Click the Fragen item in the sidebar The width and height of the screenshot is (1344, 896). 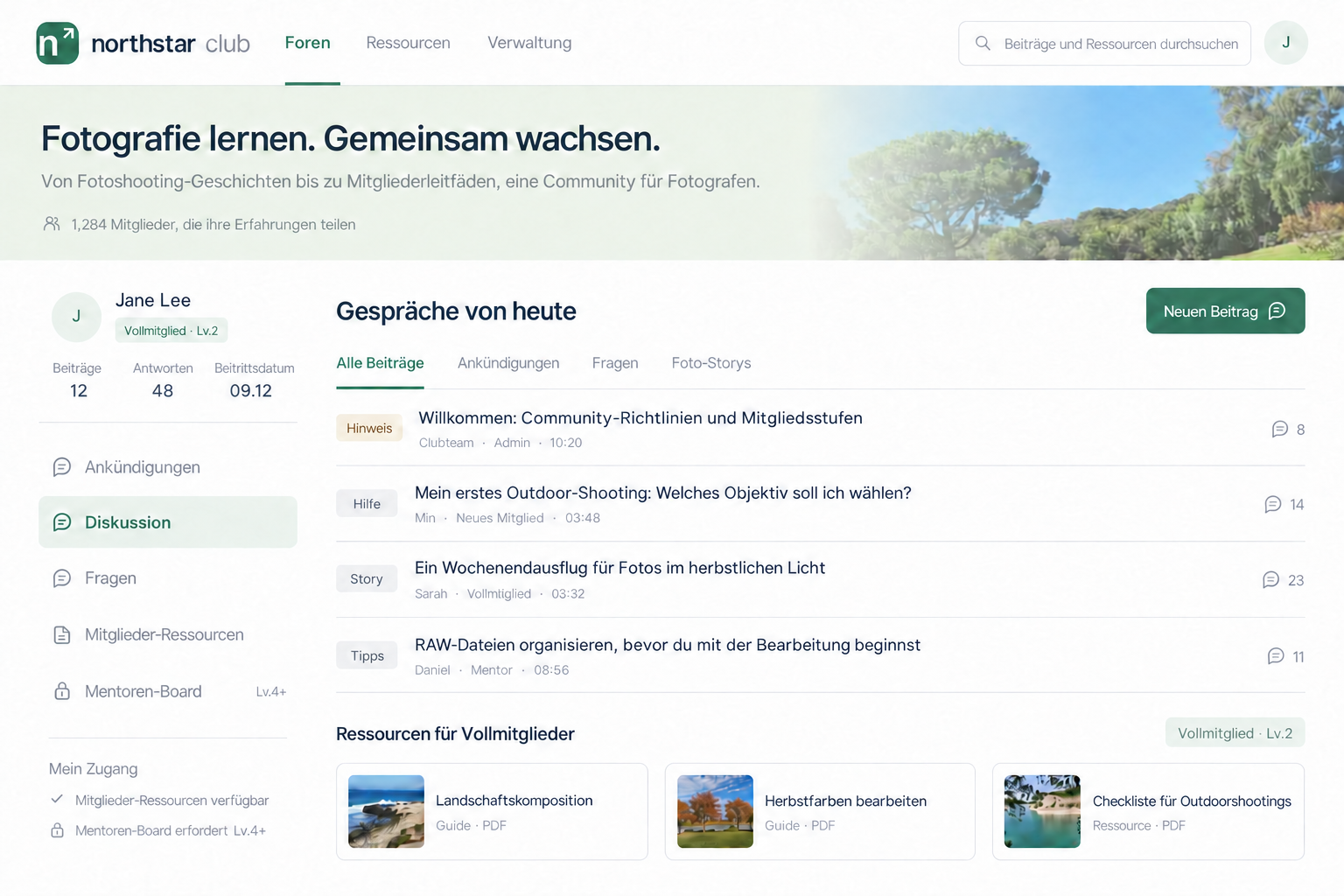(168, 578)
